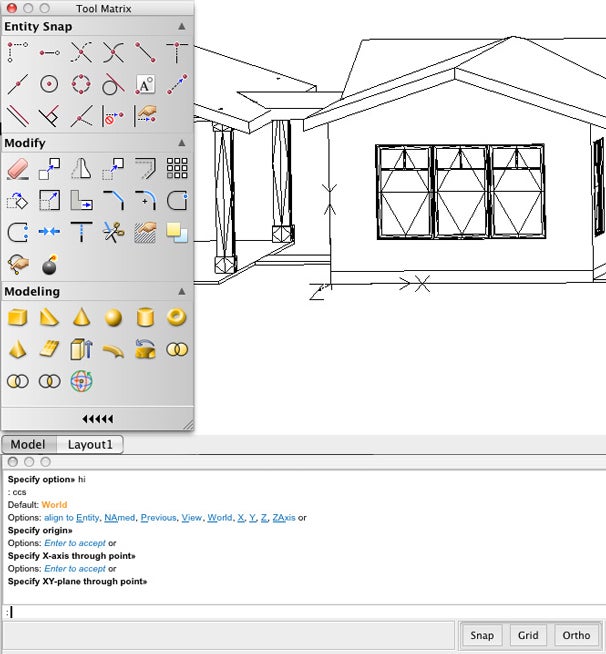
Task: Select the Stretch tool
Action: pos(81,201)
